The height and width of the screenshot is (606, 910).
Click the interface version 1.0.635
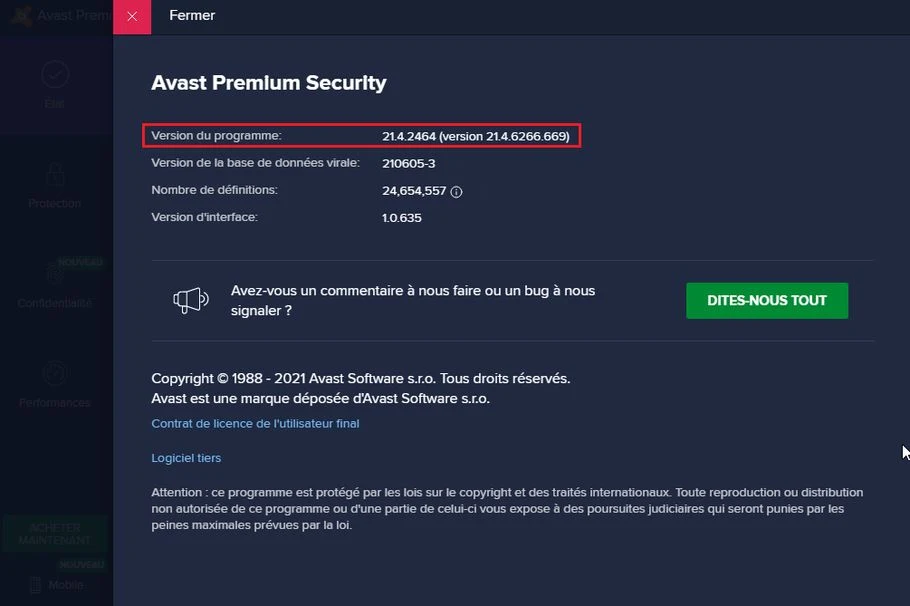tap(402, 217)
